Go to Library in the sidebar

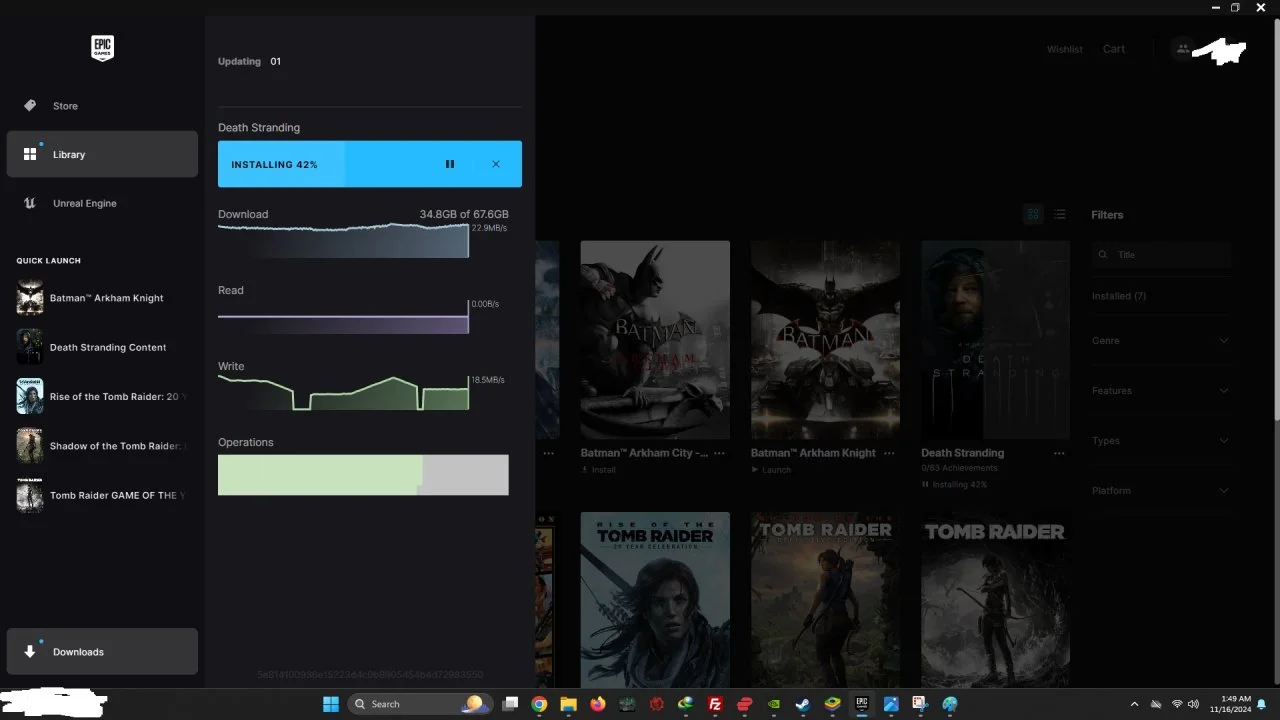pos(102,154)
